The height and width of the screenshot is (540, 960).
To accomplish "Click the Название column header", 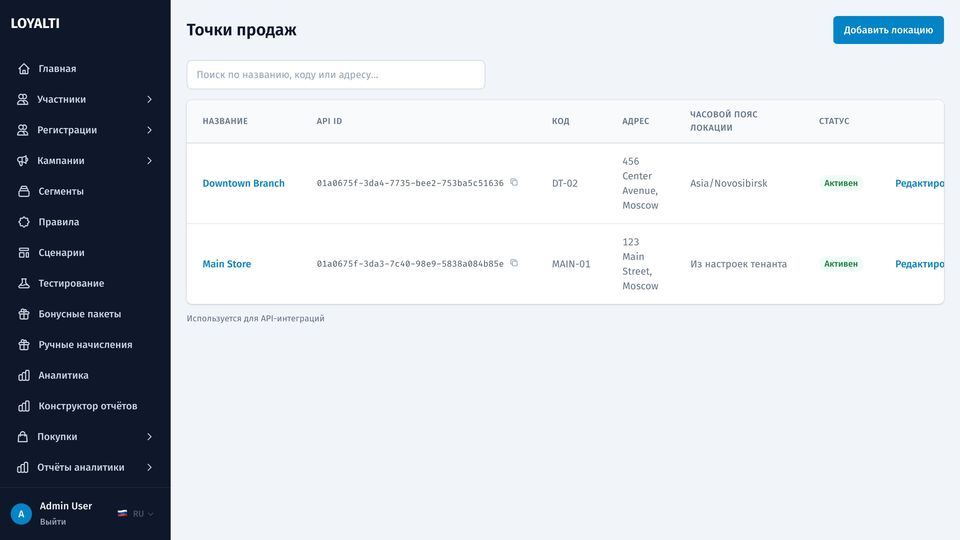I will coord(225,121).
